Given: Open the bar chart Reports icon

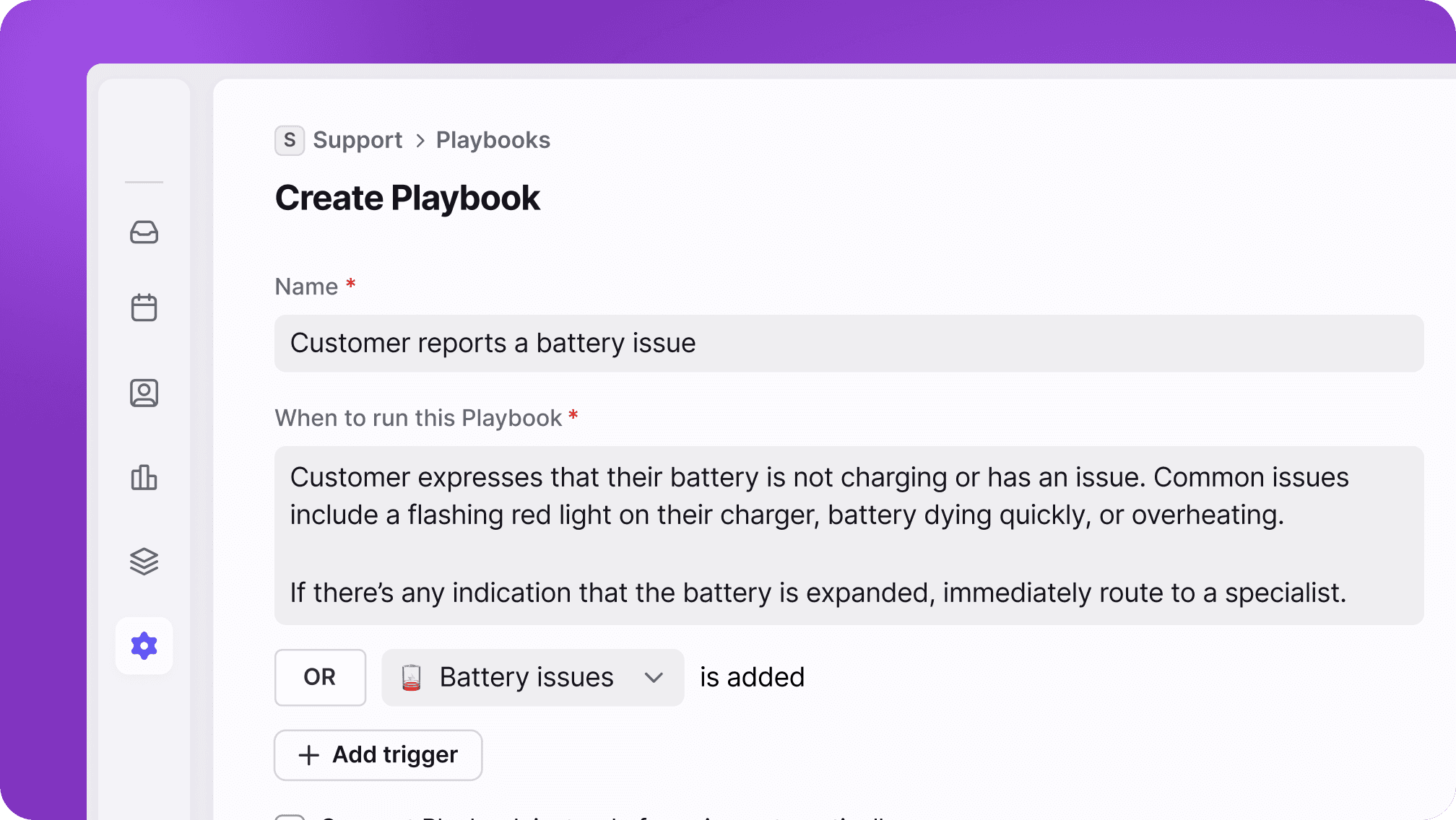Looking at the screenshot, I should [144, 477].
